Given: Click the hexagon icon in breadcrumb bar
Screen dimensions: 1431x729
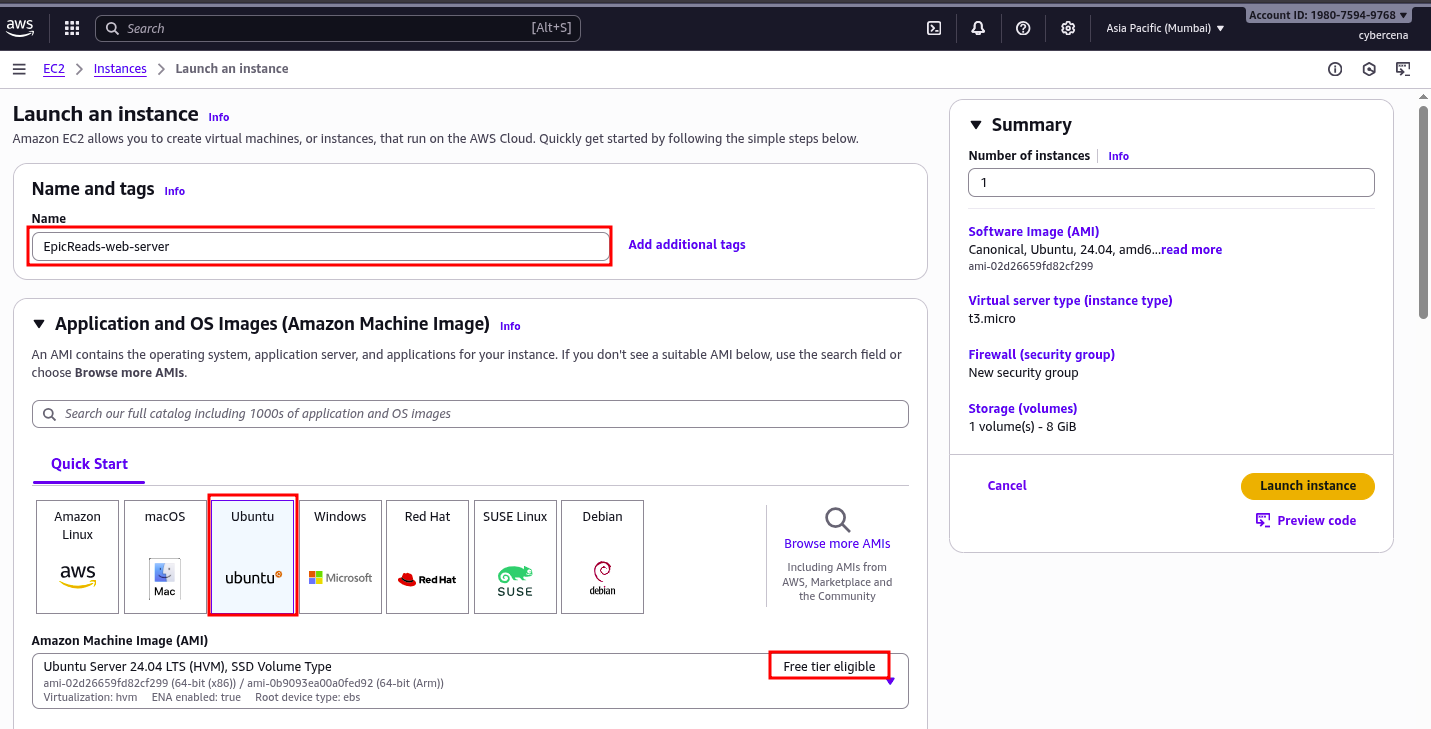Looking at the screenshot, I should pyautogui.click(x=1369, y=69).
